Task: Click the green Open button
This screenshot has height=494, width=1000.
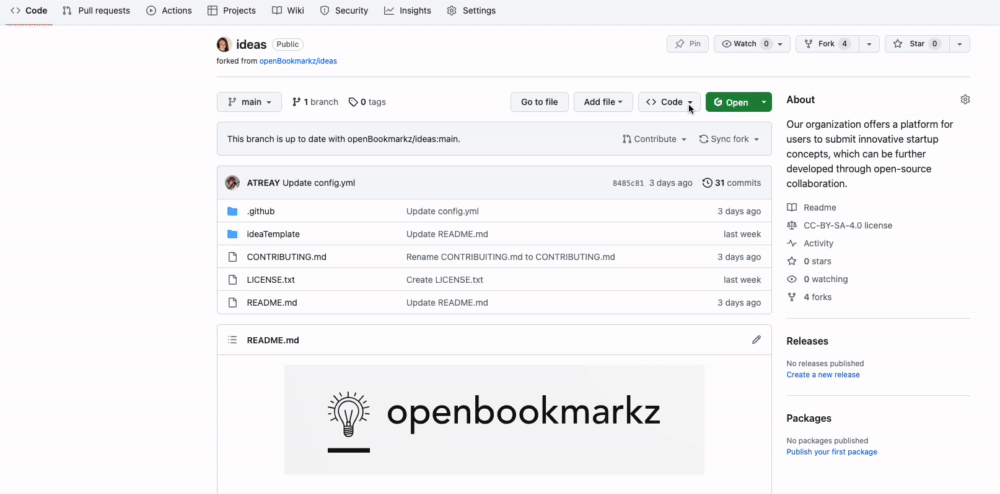Action: pyautogui.click(x=731, y=102)
